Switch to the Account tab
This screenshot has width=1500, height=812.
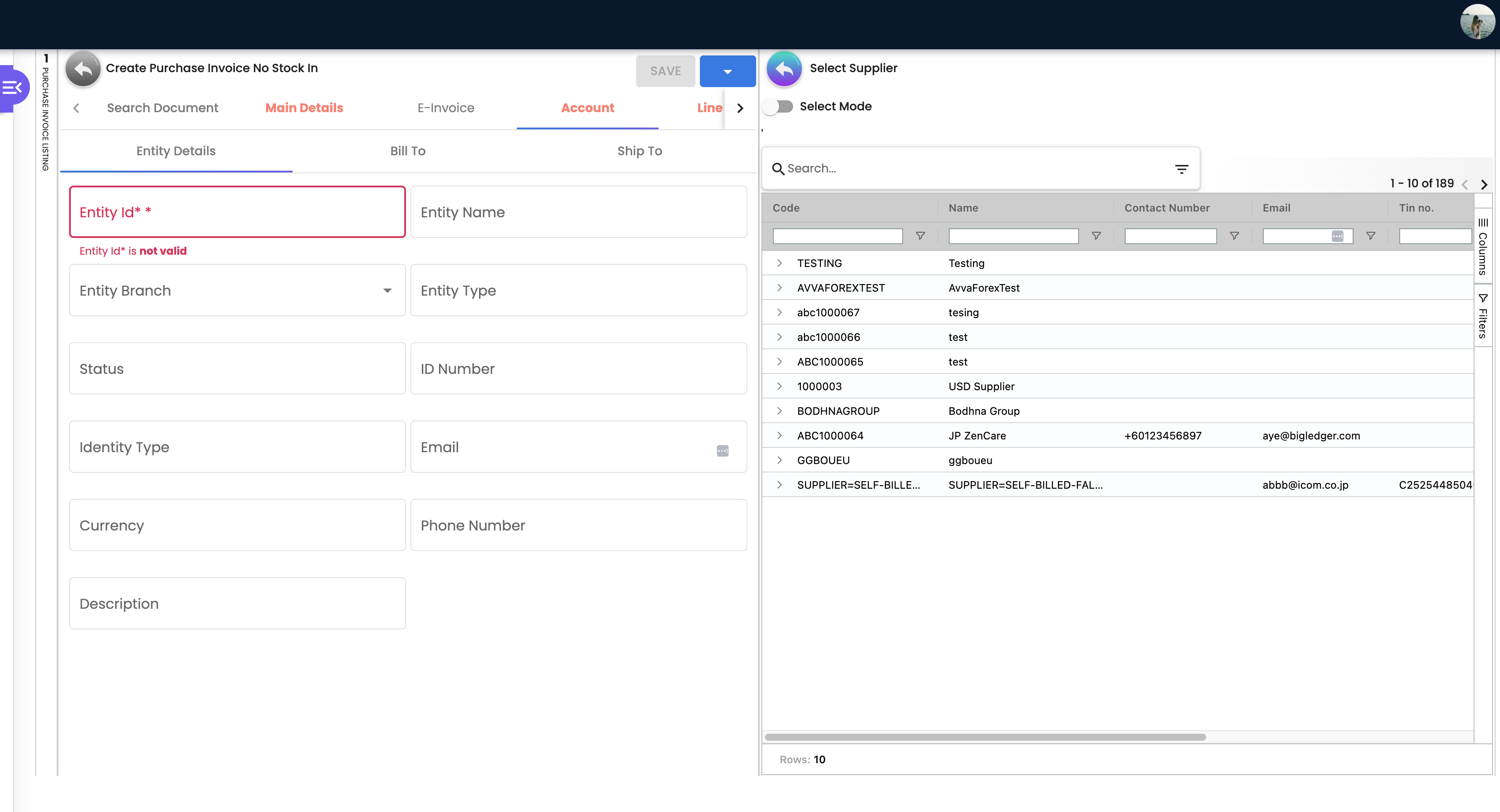tap(588, 108)
